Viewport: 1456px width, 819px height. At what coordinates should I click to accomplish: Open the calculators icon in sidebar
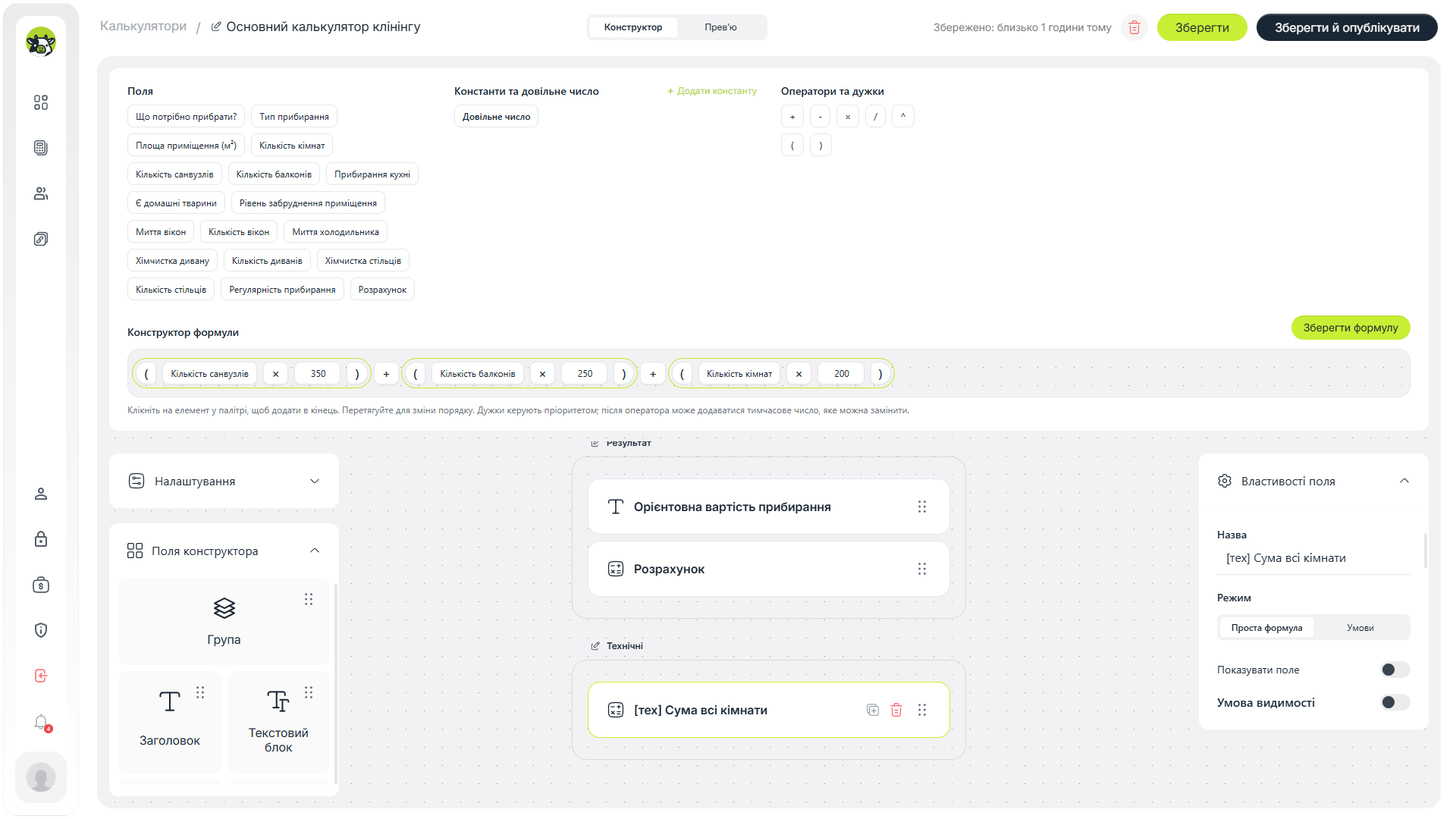point(41,148)
